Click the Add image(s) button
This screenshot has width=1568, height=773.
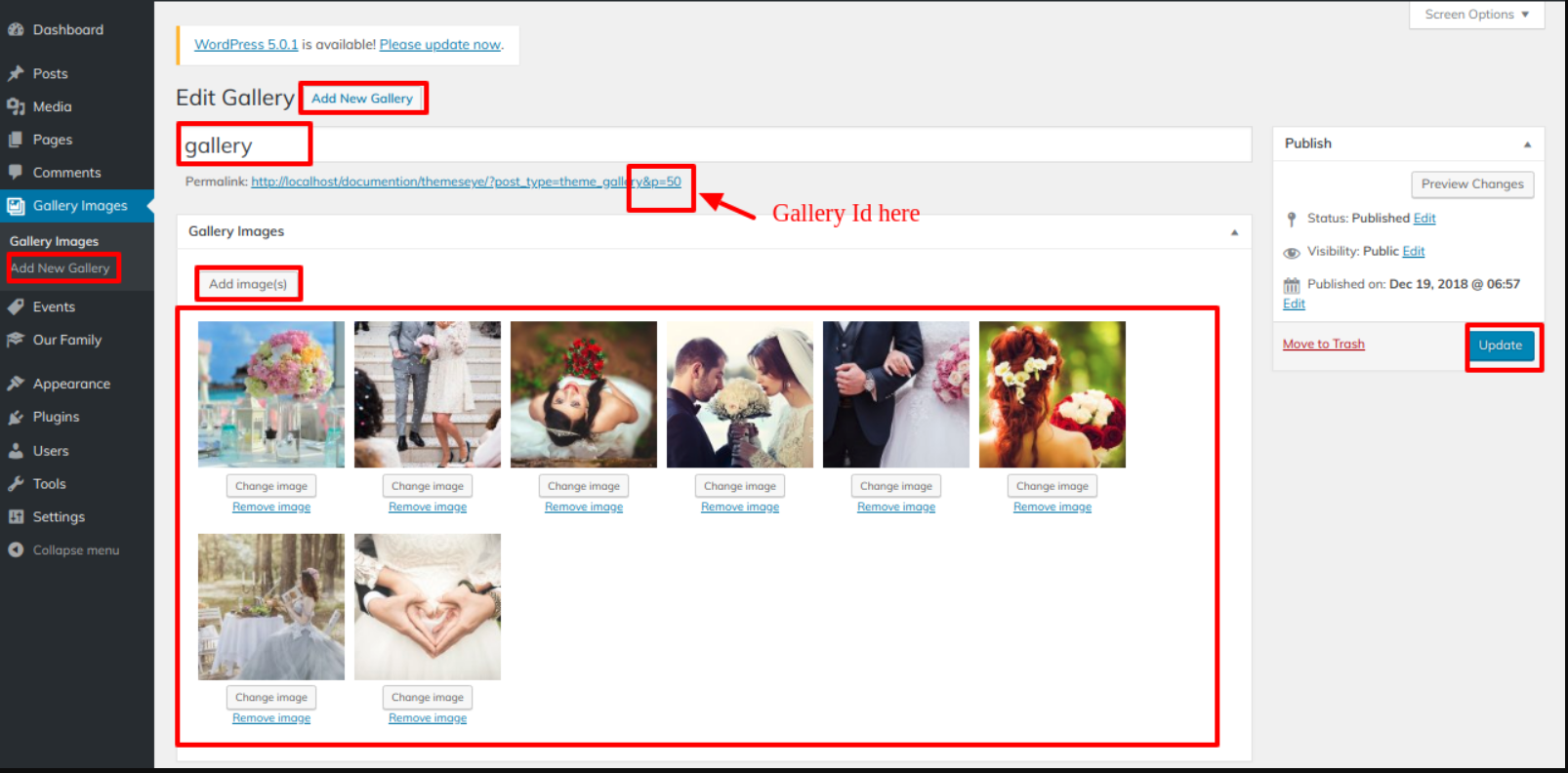pyautogui.click(x=248, y=284)
